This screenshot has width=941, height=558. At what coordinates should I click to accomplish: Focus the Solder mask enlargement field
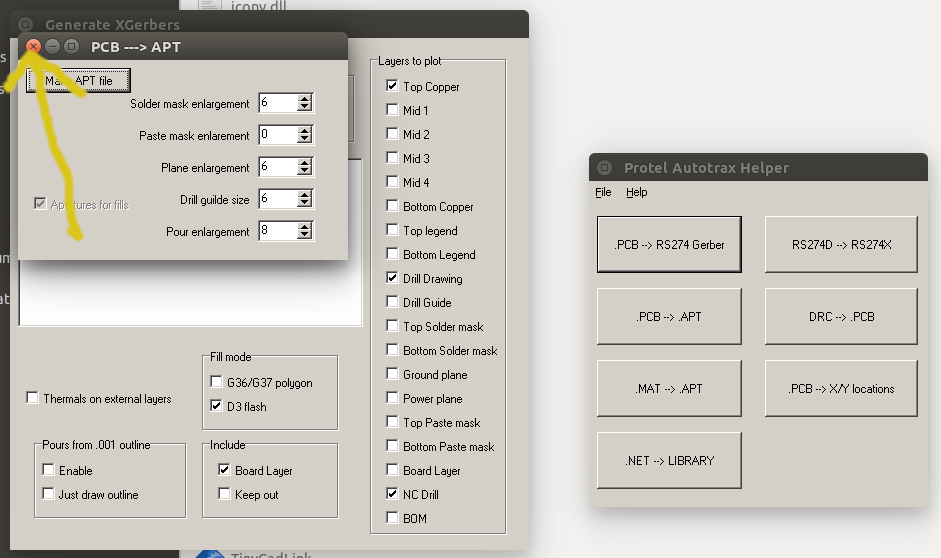coord(278,103)
